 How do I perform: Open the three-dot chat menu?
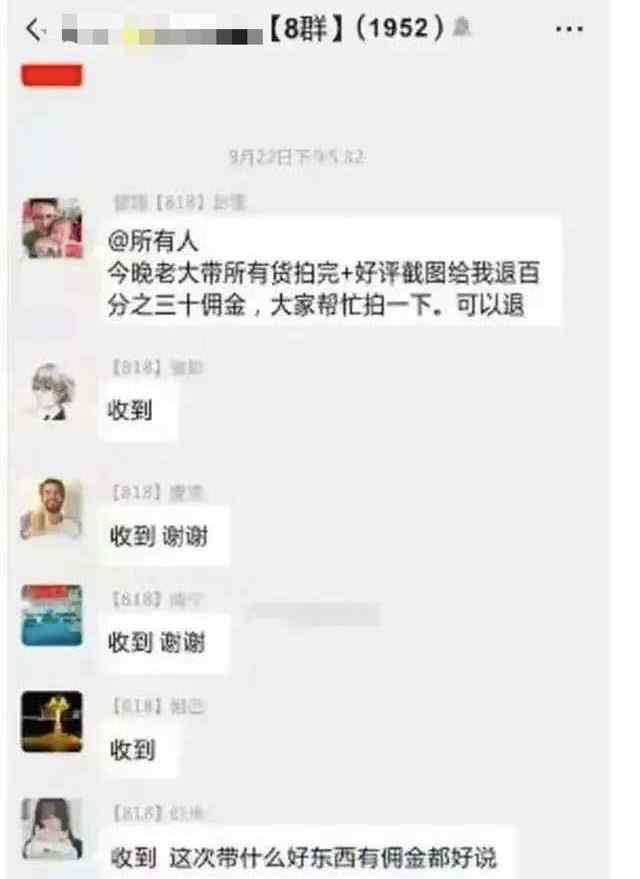point(569,29)
